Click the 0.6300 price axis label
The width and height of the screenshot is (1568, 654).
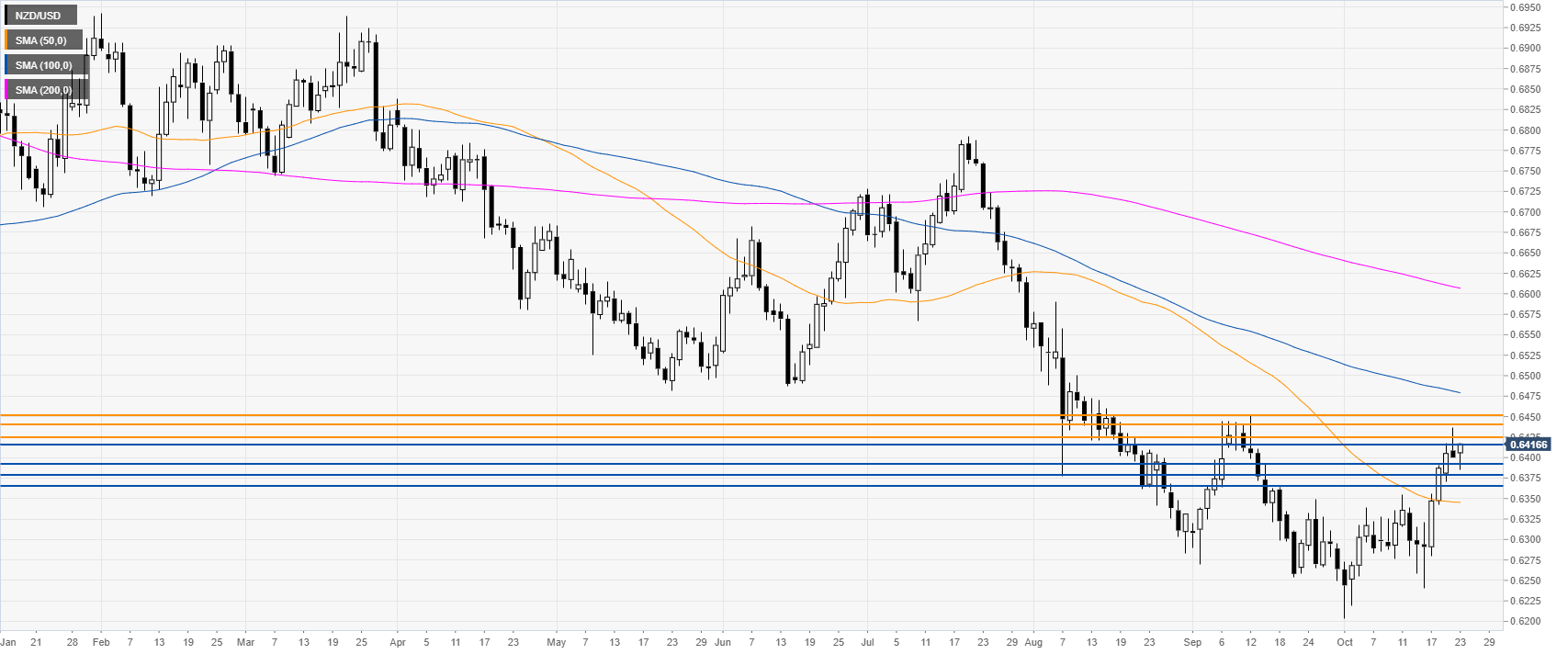[1525, 539]
